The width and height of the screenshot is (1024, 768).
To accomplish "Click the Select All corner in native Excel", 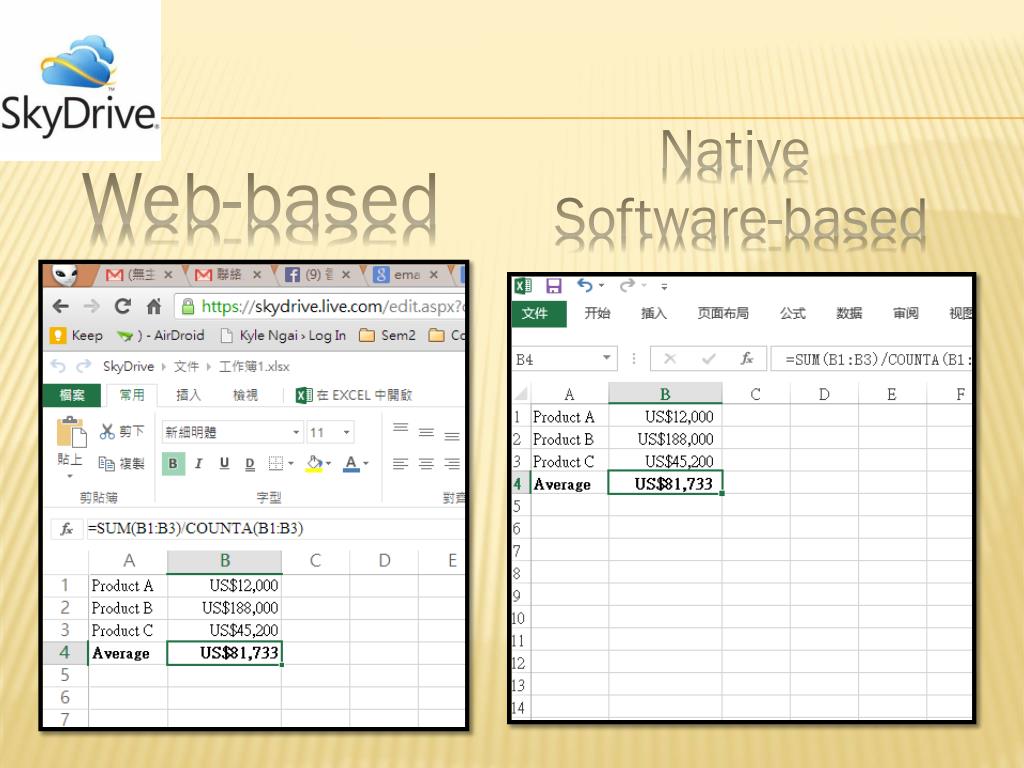I will click(521, 394).
